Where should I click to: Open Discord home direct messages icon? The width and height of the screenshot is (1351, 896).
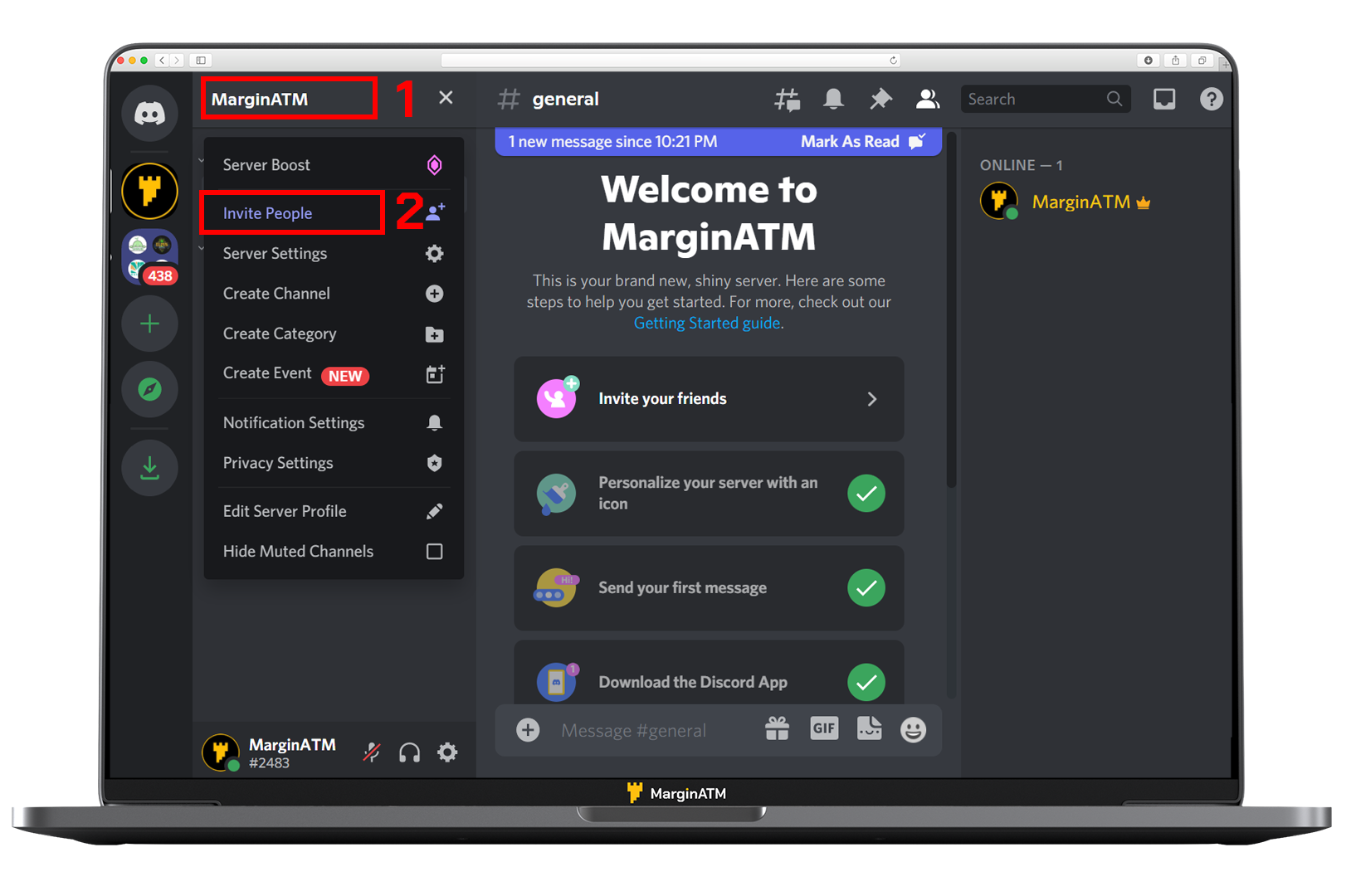pos(149,113)
